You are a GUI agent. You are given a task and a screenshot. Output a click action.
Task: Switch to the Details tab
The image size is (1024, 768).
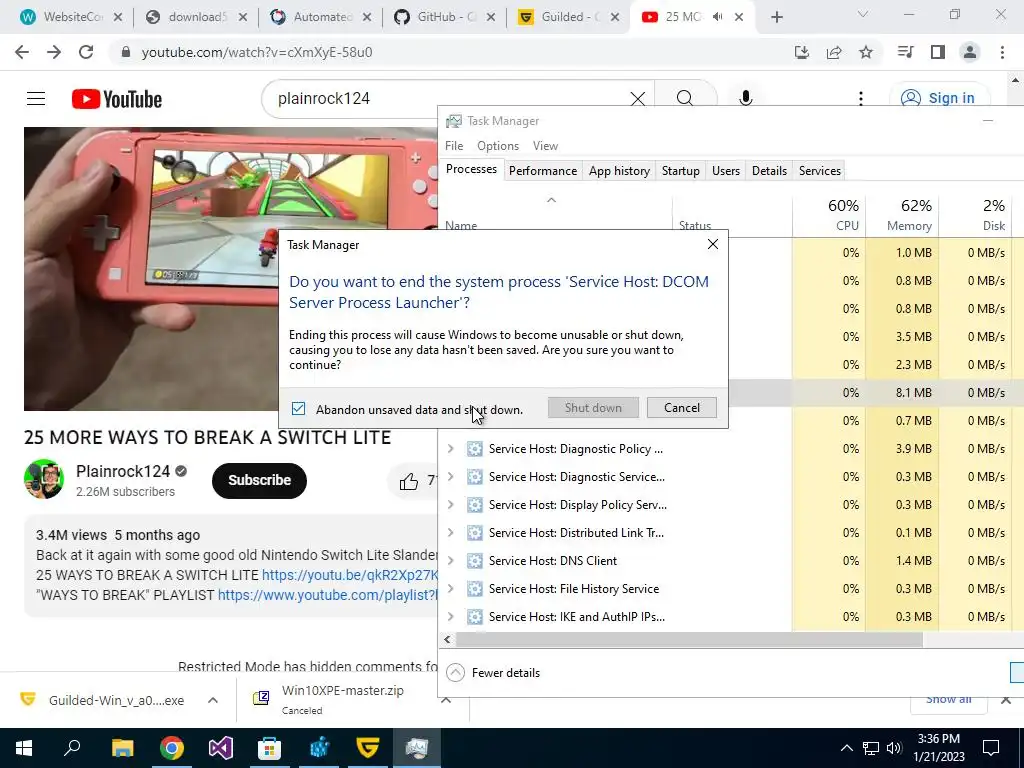tap(769, 170)
